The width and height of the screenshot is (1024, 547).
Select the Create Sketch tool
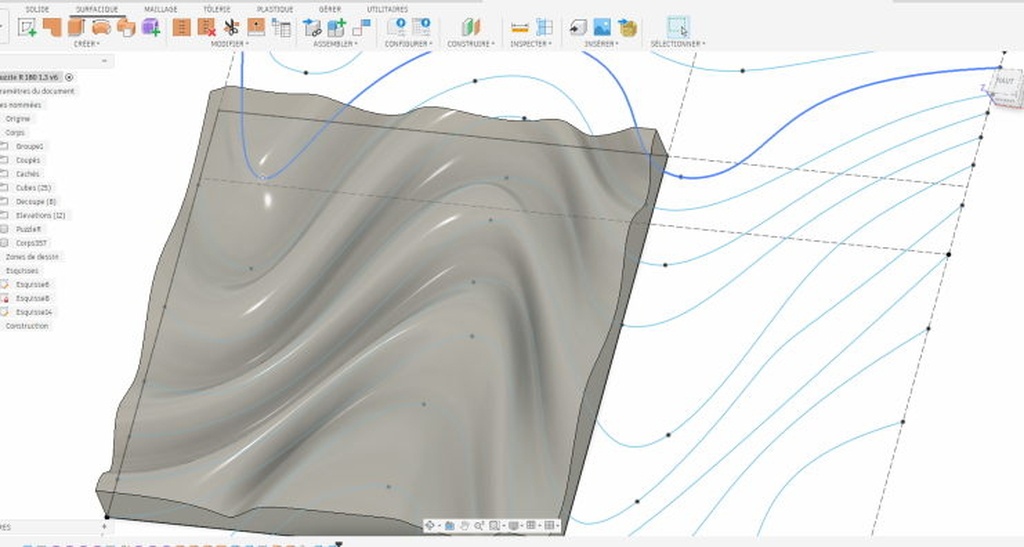(x=27, y=27)
